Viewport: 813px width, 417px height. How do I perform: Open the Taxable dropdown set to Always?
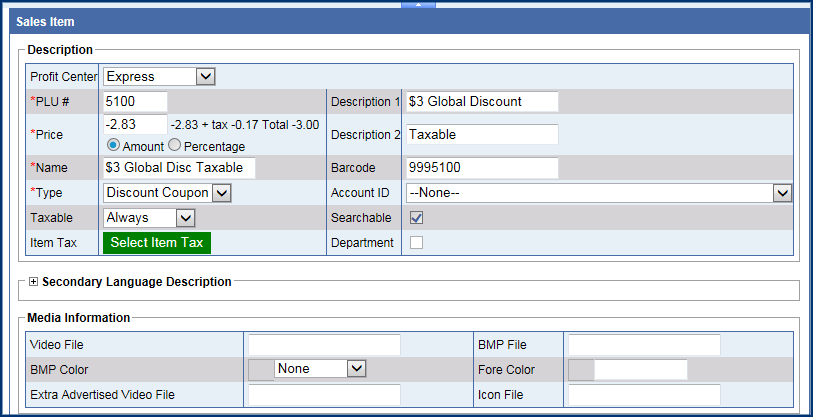click(184, 217)
